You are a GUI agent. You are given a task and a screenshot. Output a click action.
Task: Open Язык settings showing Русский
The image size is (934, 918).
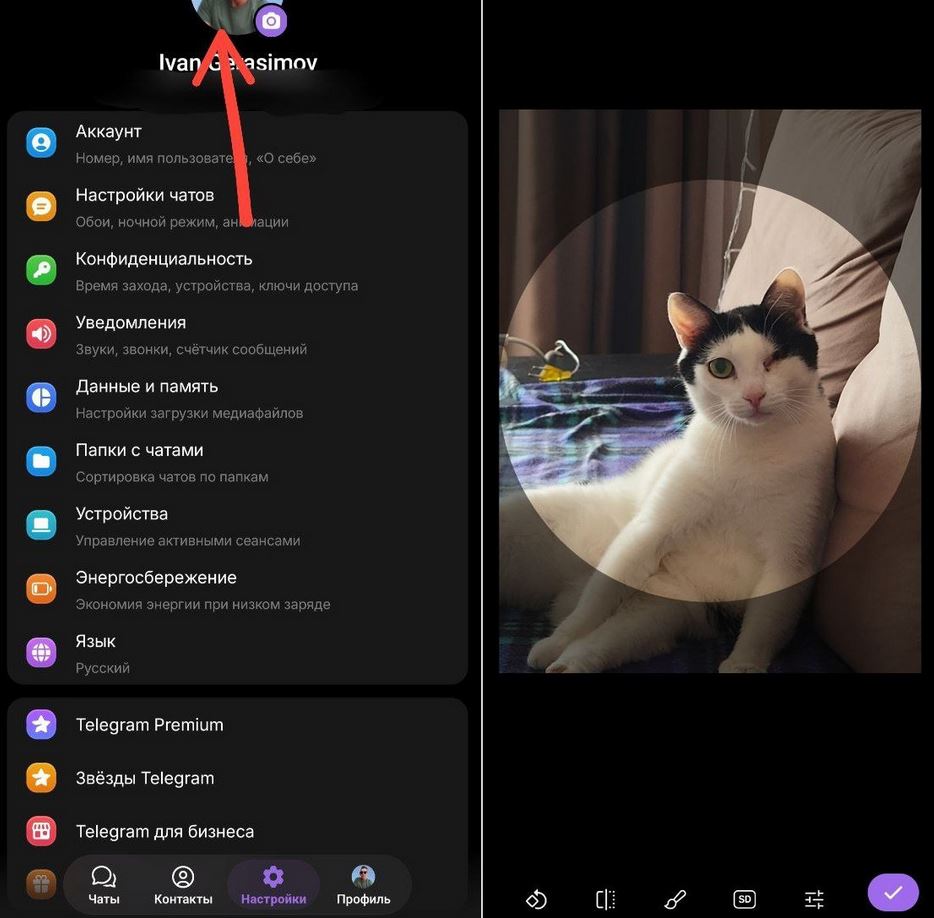[x=41, y=652]
